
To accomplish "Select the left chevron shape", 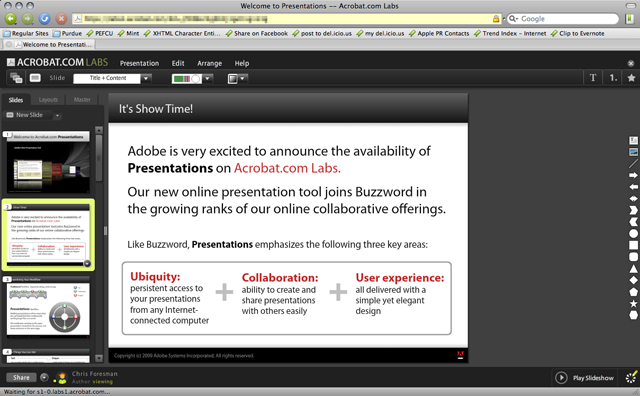I will (633, 222).
